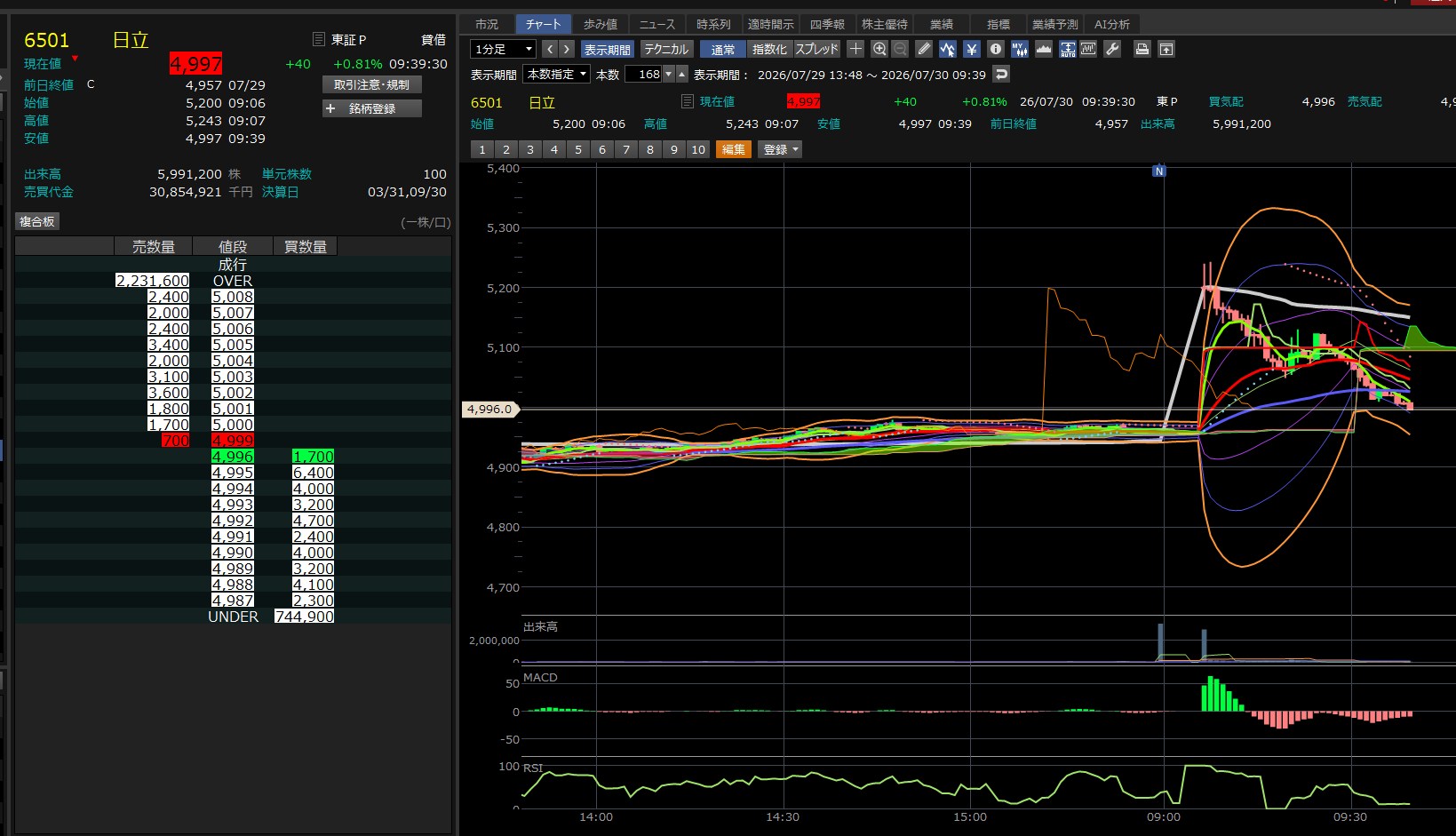Toggle the 通常 chart mode button

coord(723,49)
